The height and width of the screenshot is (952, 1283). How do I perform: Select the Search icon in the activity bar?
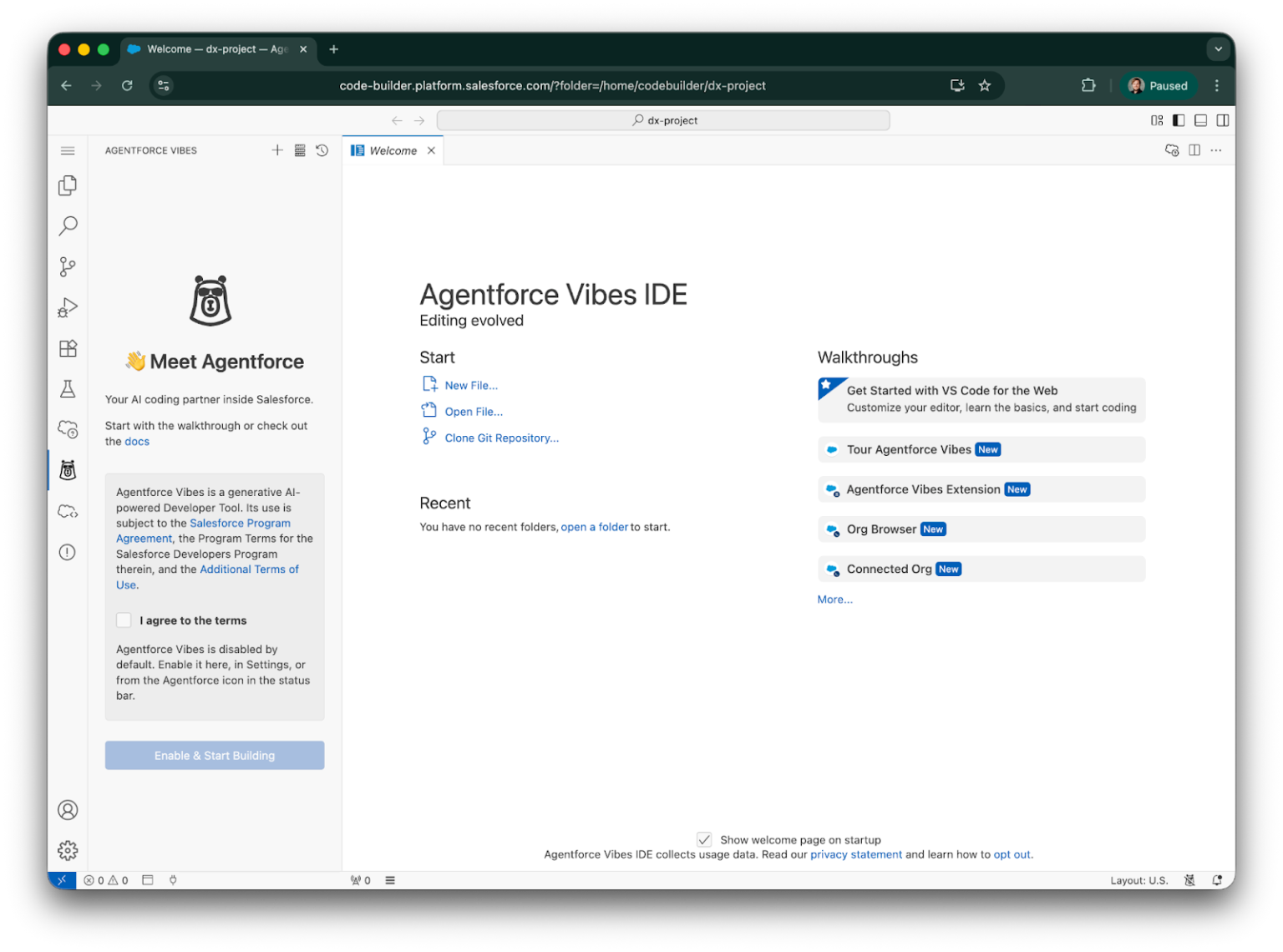tap(68, 225)
